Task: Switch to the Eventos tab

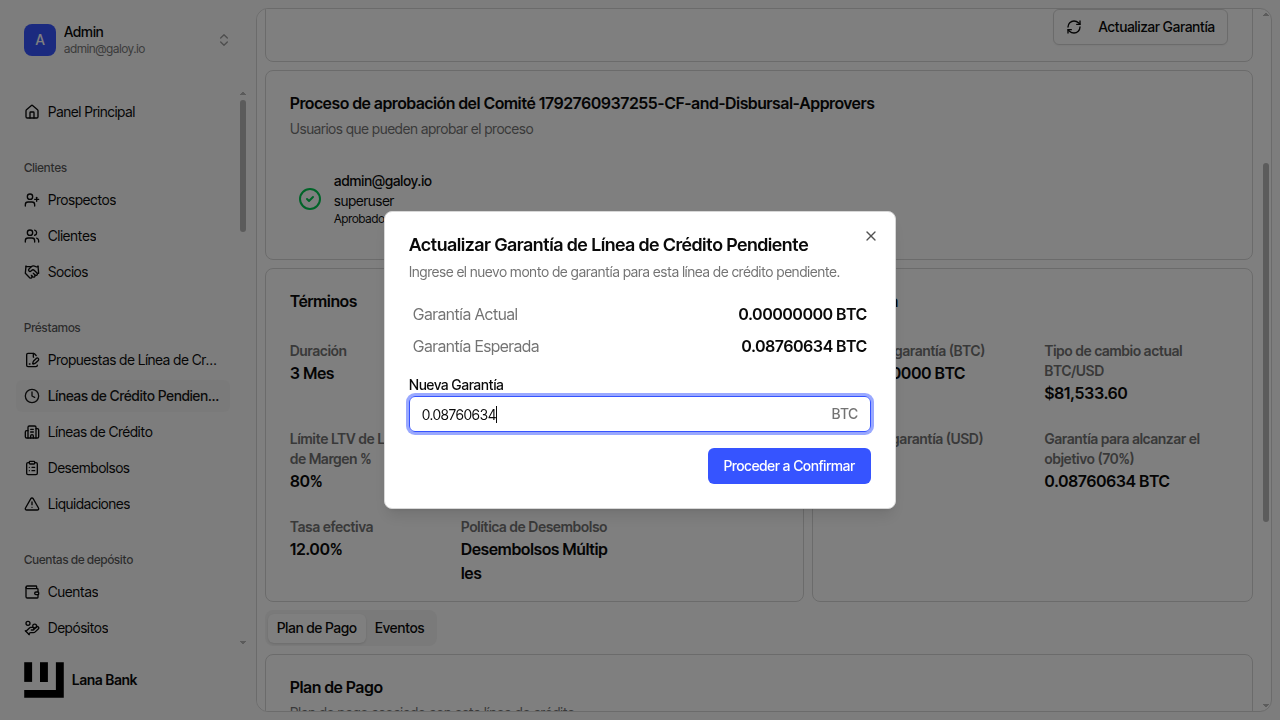Action: coord(400,628)
